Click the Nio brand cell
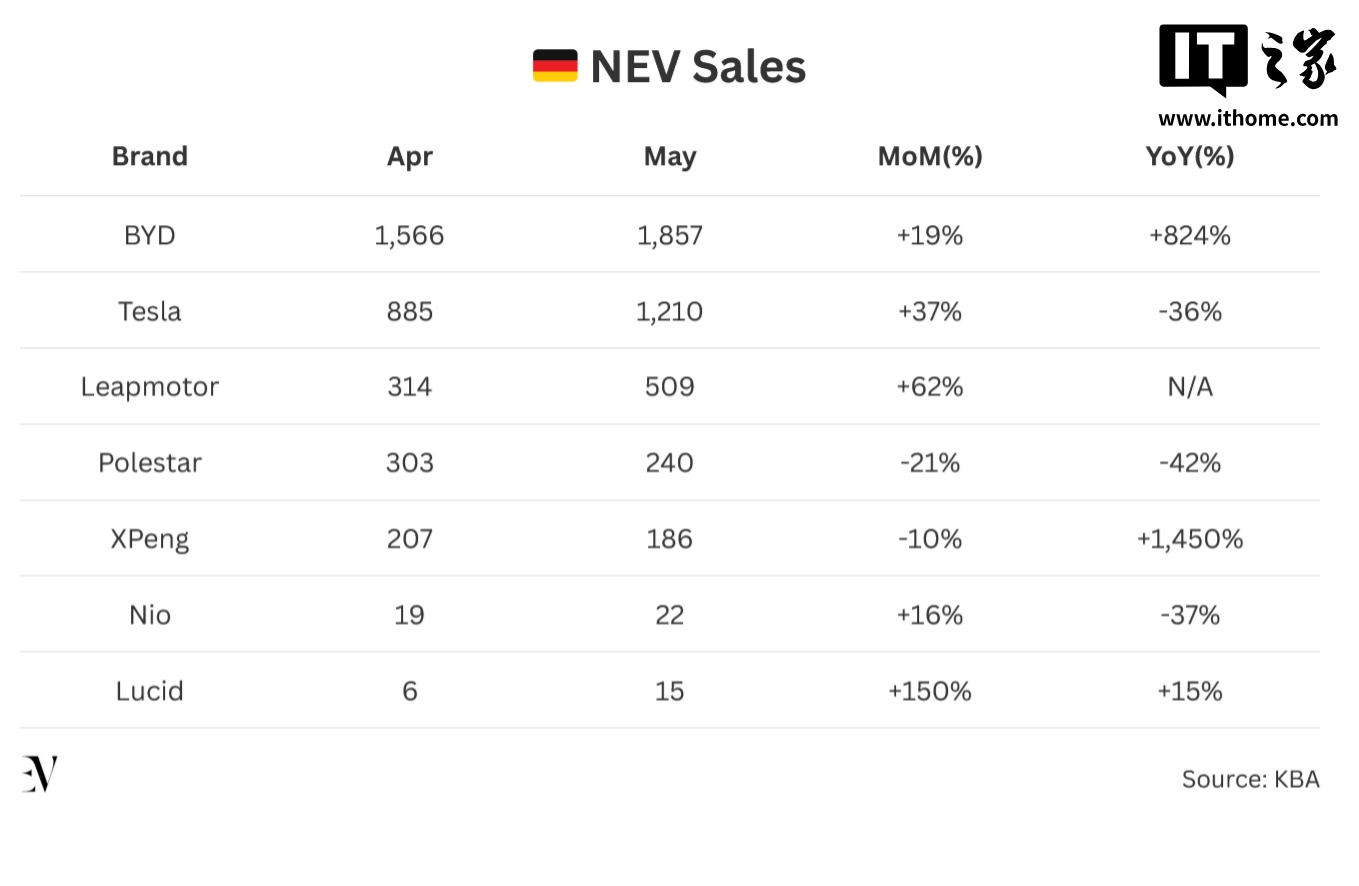The height and width of the screenshot is (886, 1359). [150, 615]
